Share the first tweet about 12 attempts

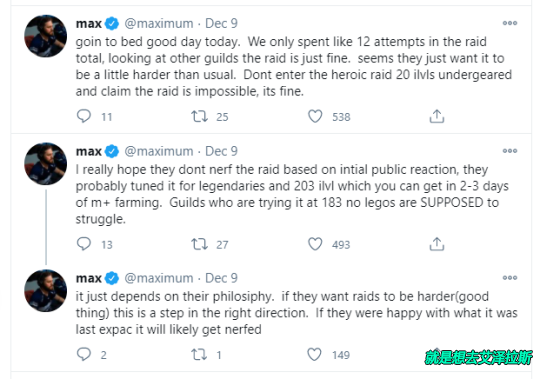click(x=437, y=116)
